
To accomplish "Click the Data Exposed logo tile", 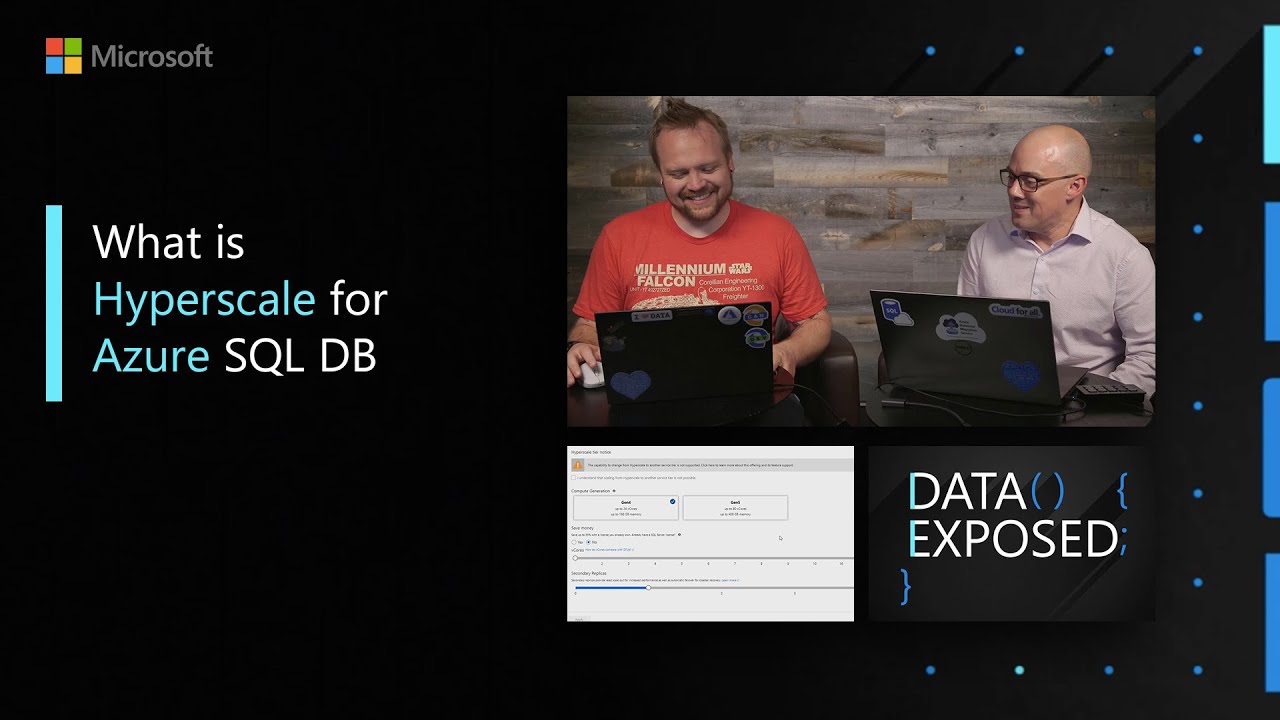I will (1011, 533).
